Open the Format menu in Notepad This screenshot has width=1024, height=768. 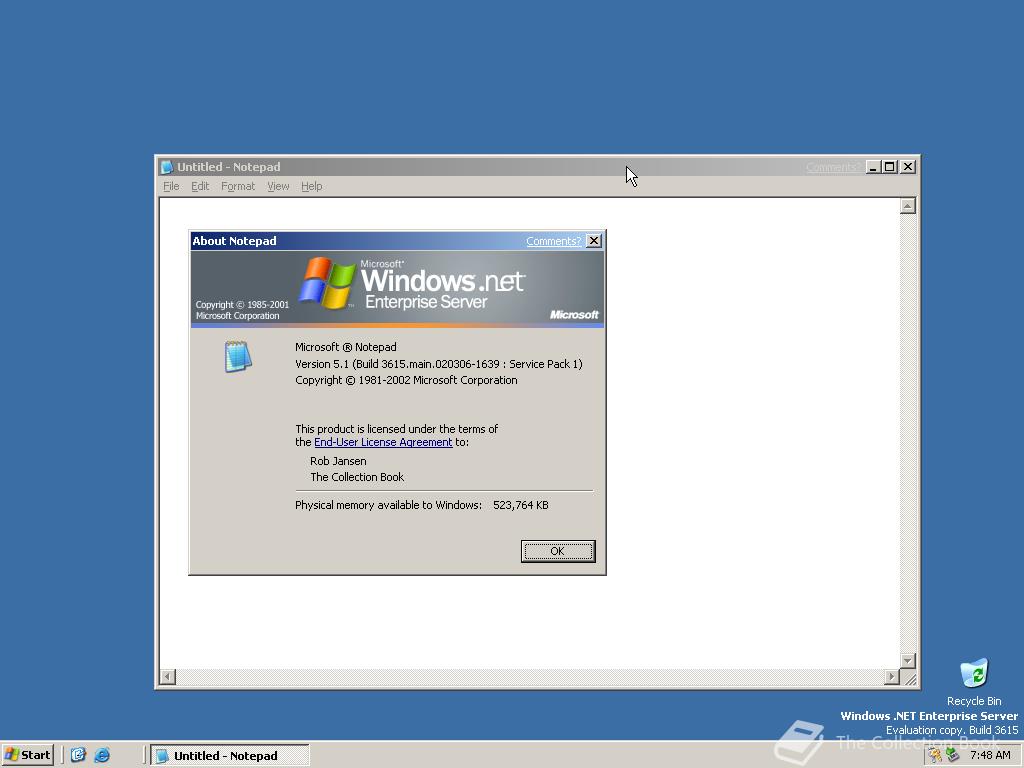coord(238,186)
